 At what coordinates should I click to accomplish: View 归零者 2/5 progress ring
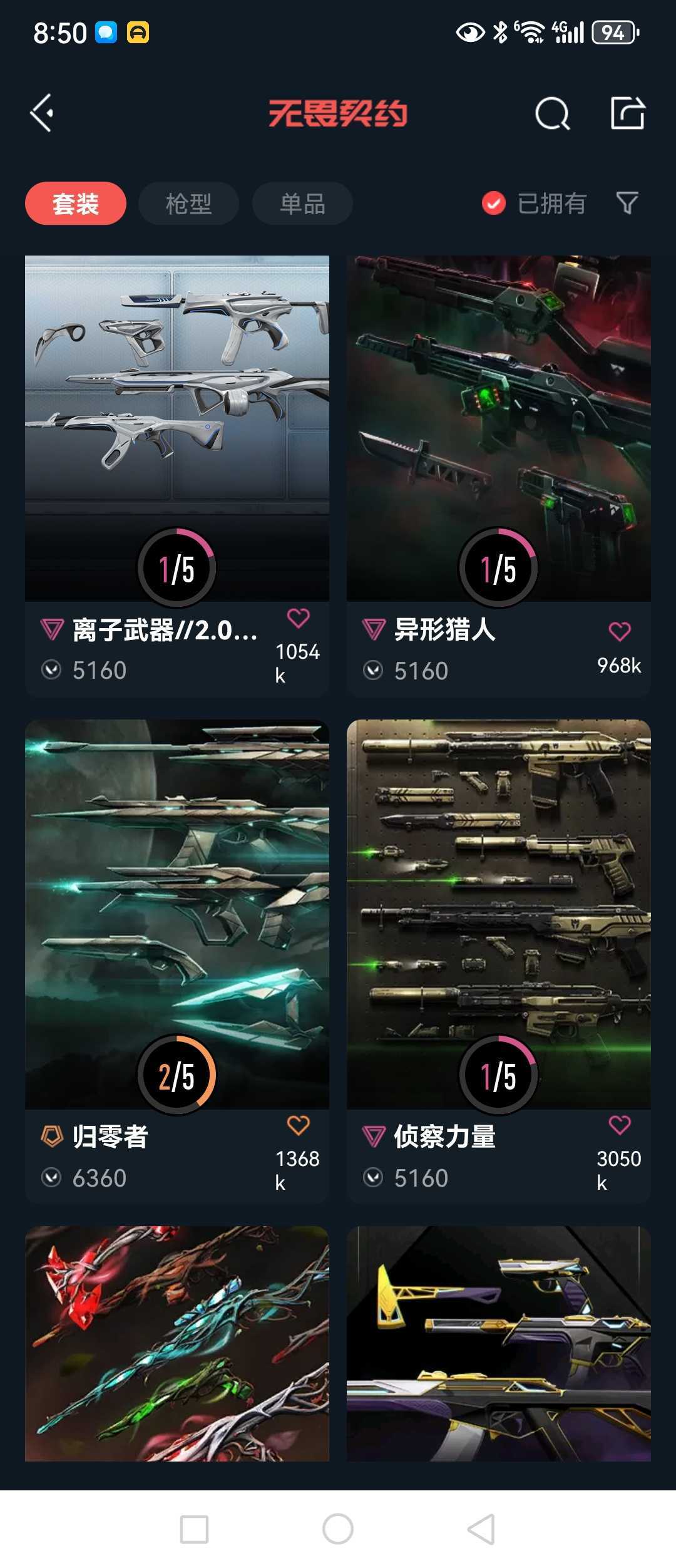177,1075
